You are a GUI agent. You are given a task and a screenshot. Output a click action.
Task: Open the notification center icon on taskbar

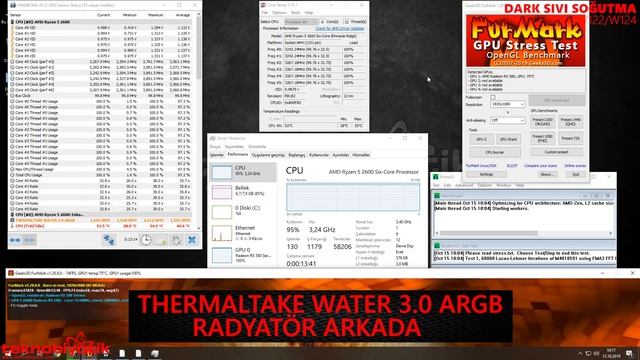pos(629,353)
